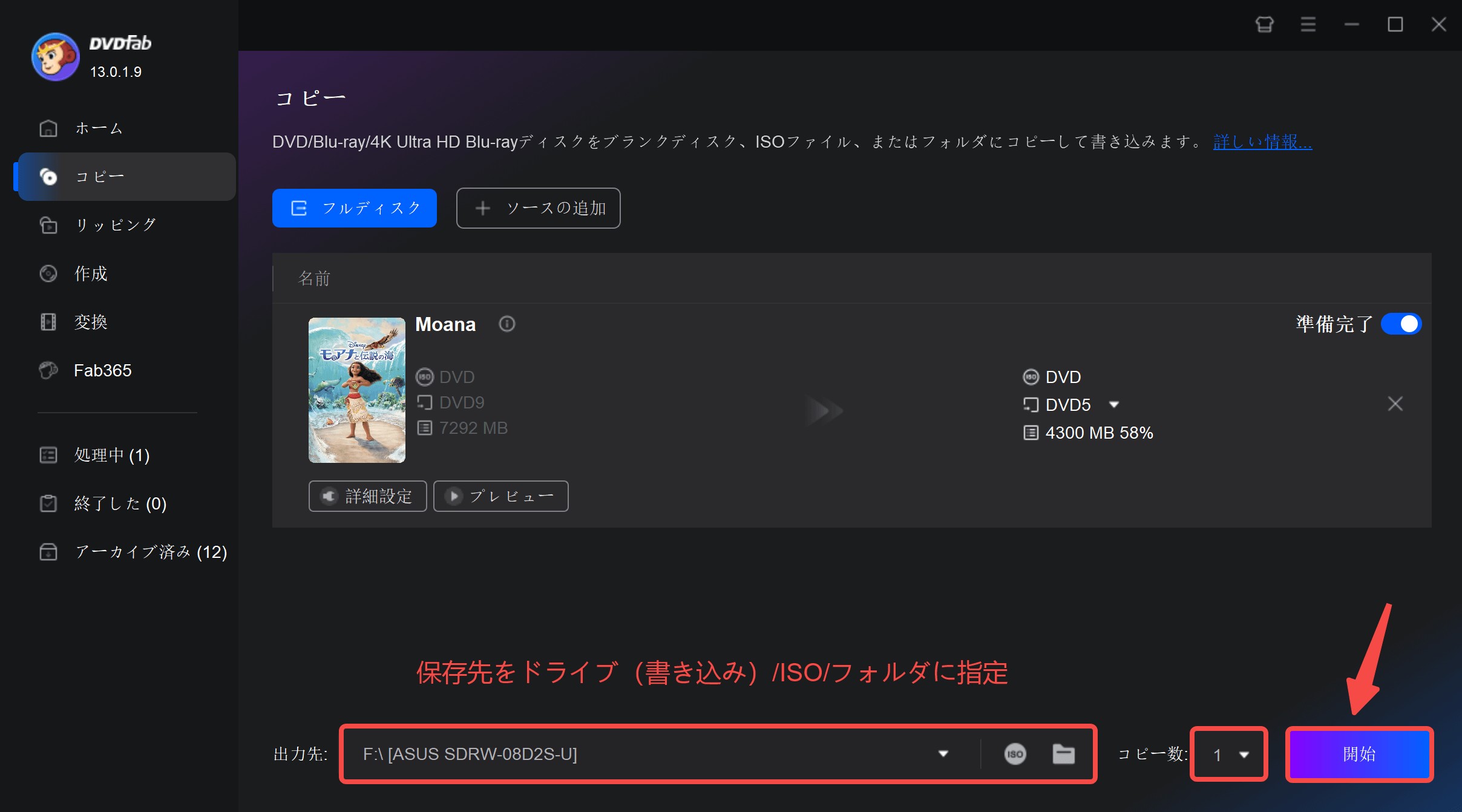Toggle the 準備完了 switch
Viewport: 1462px width, 812px height.
(1401, 324)
